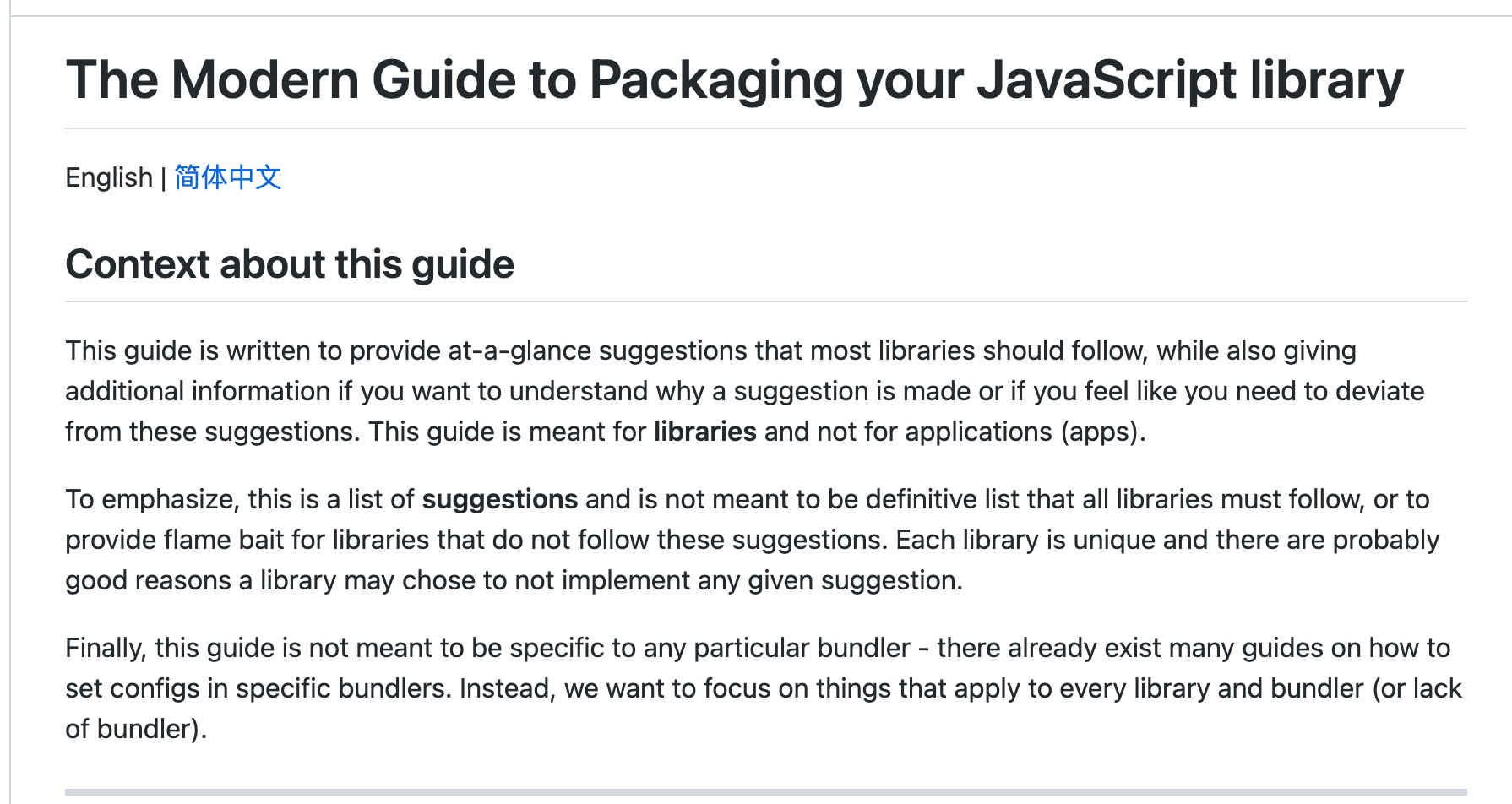Open the 简体中文 translation link
The width and height of the screenshot is (1512, 804).
(228, 177)
